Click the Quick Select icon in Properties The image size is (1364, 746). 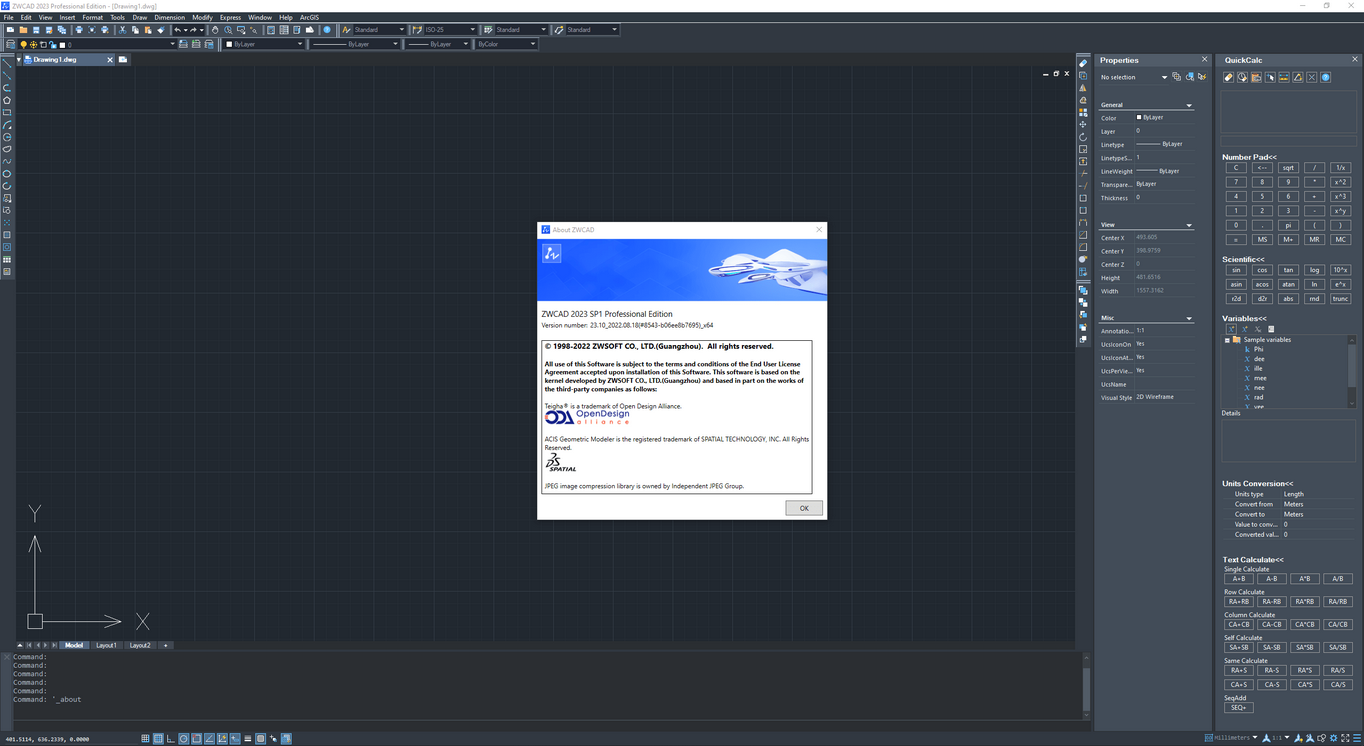pyautogui.click(x=1201, y=77)
